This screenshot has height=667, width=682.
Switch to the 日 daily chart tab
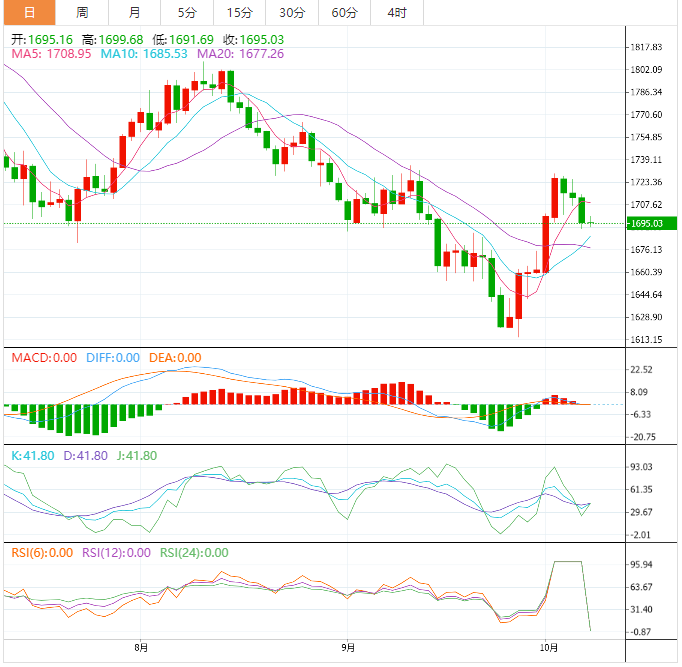pyautogui.click(x=28, y=12)
